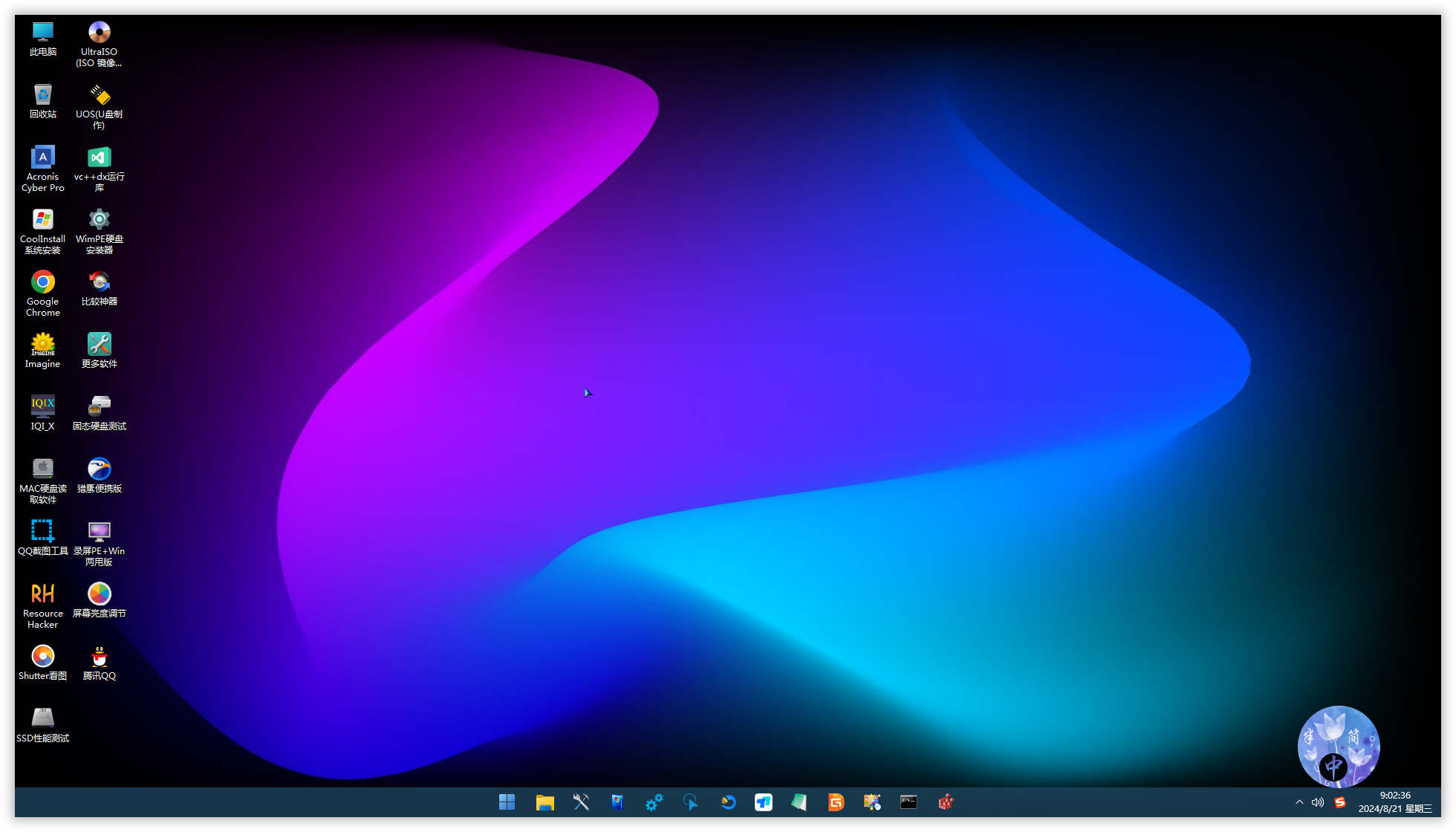Click the Sogou input method tray icon

click(1340, 802)
